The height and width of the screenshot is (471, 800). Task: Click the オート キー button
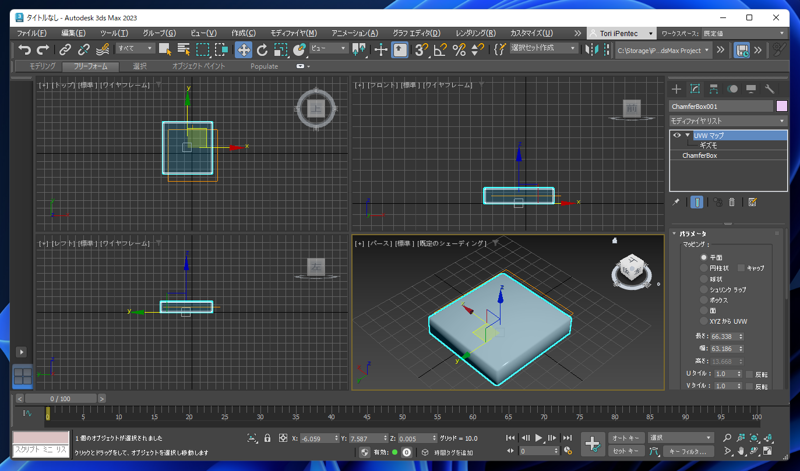[x=626, y=438]
